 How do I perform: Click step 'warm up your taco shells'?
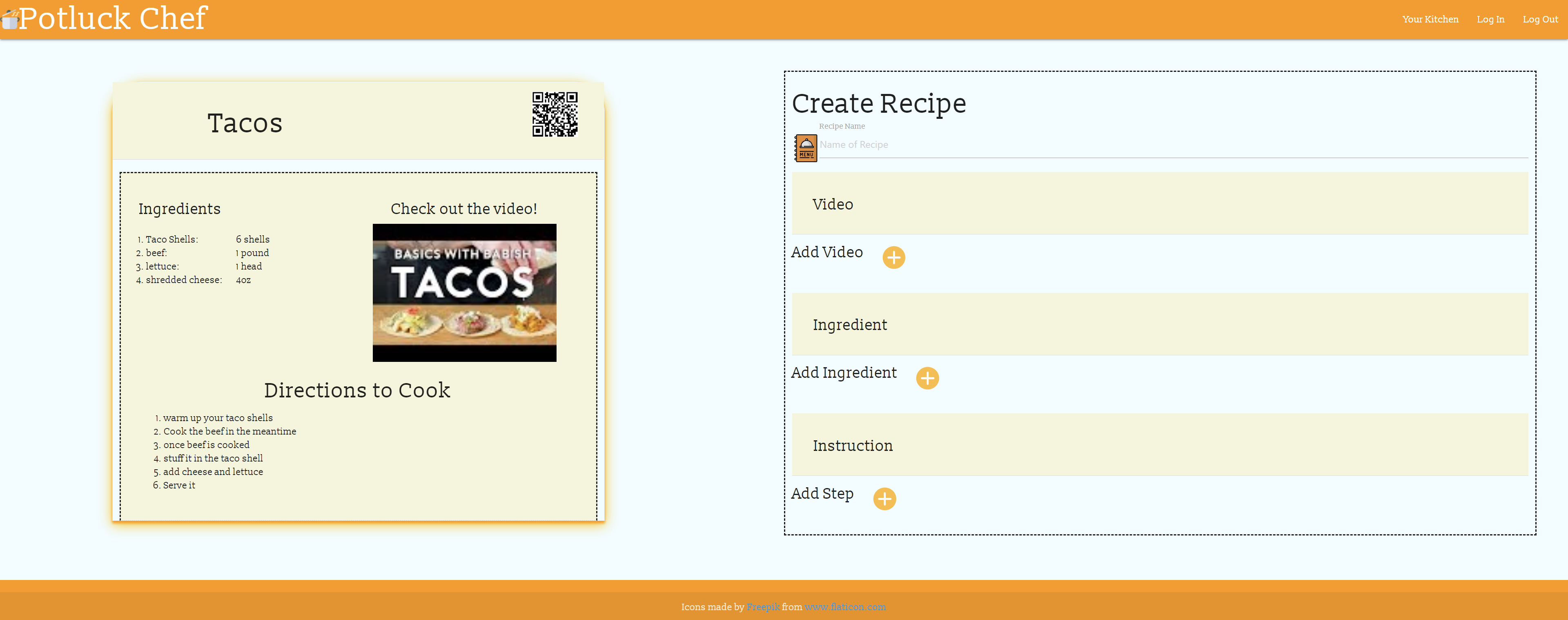218,418
